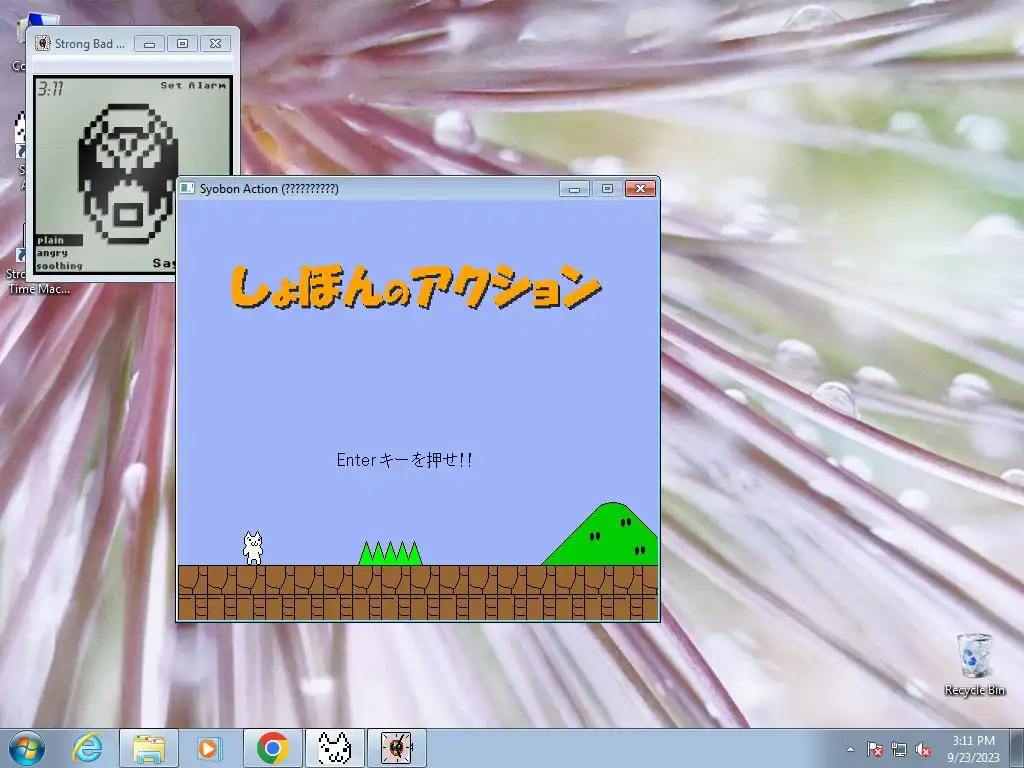
Task: Click the Strong Bad window title icon
Action: 42,44
